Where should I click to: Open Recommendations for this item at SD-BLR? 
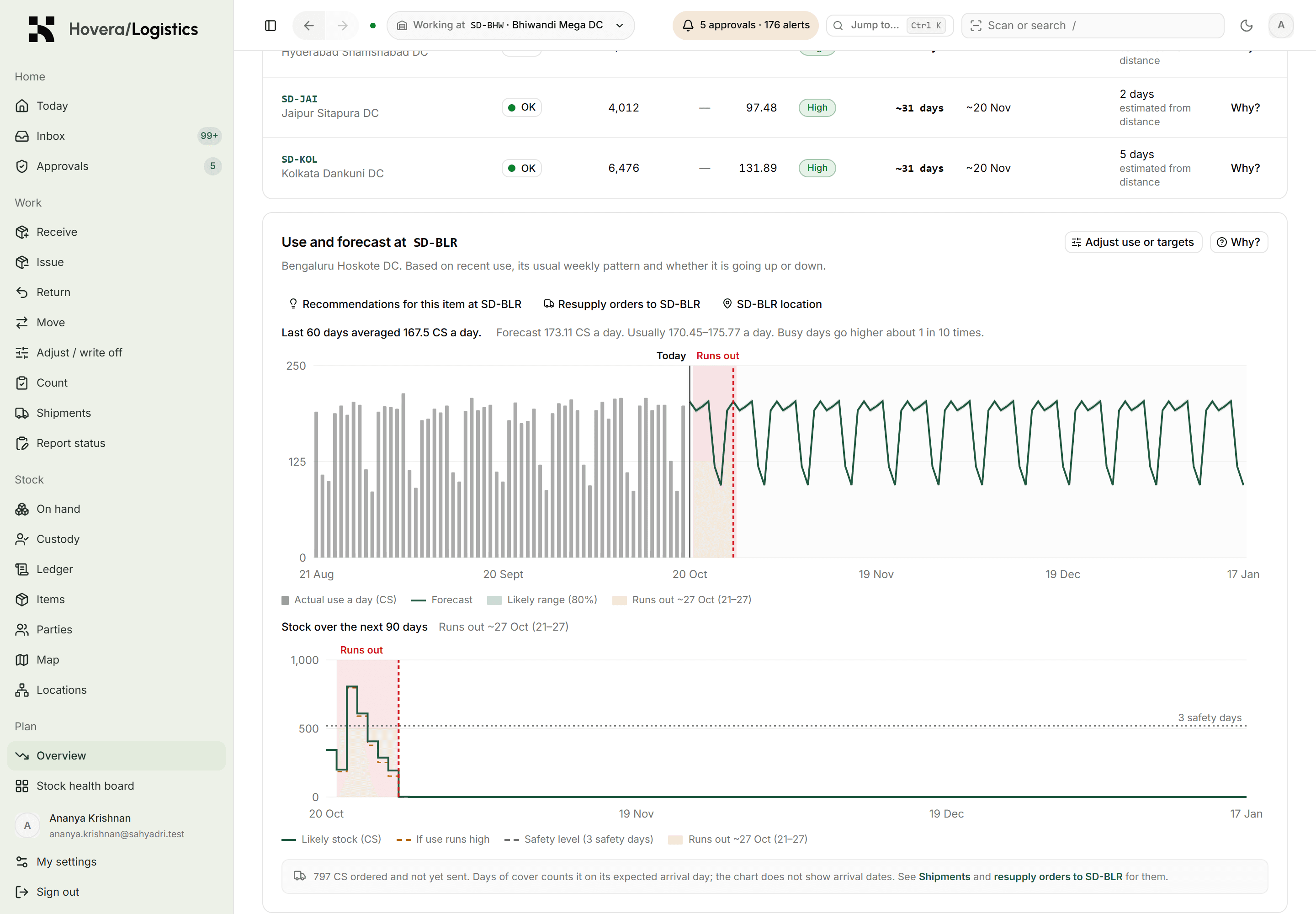point(405,304)
